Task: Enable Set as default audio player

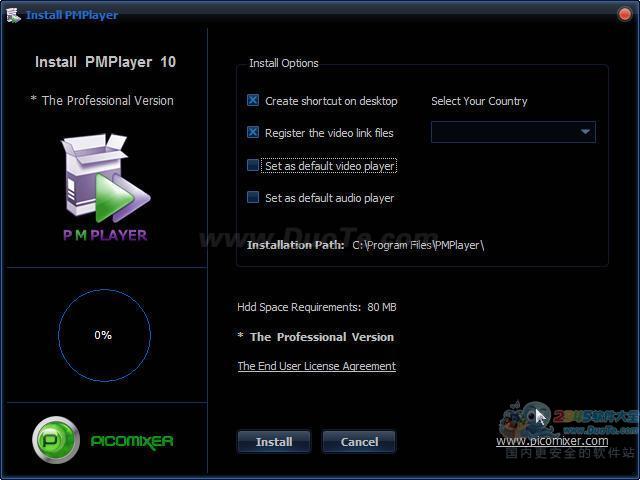Action: (253, 198)
